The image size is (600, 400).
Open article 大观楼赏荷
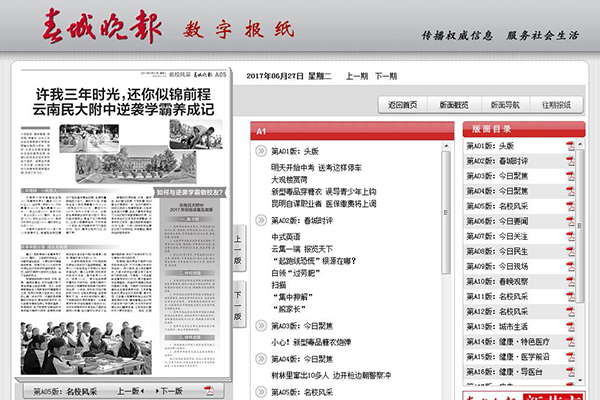click(x=289, y=180)
